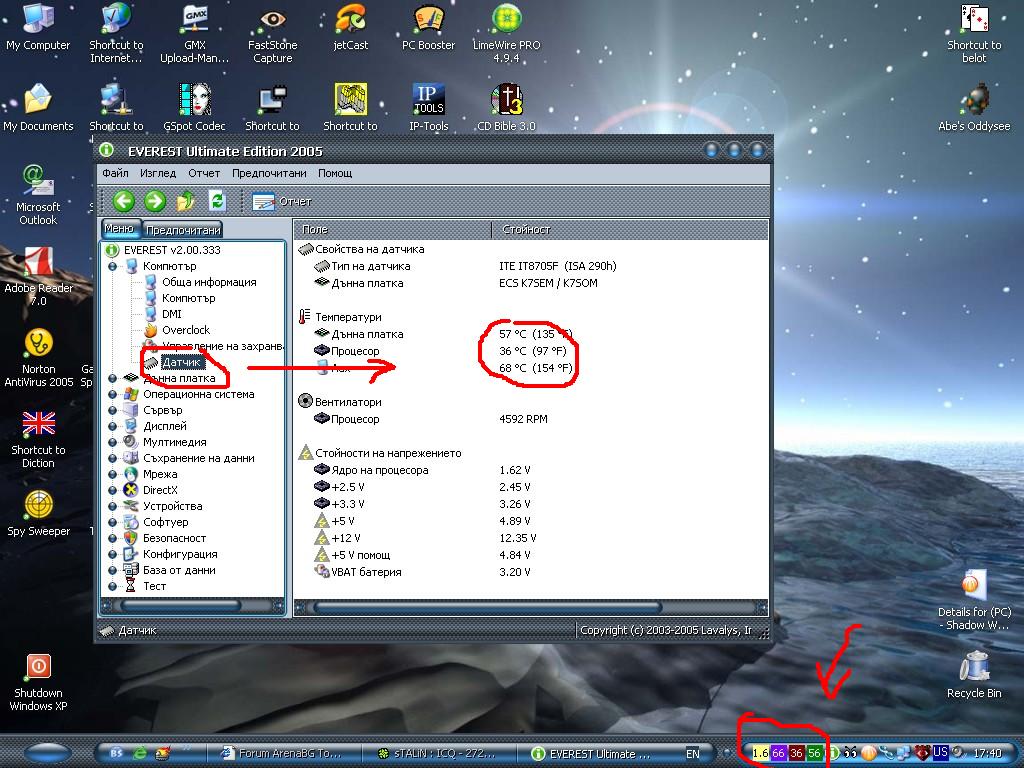This screenshot has height=768, width=1024.
Task: Click the Refresh icon in EVEREST toolbar
Action: (x=217, y=201)
